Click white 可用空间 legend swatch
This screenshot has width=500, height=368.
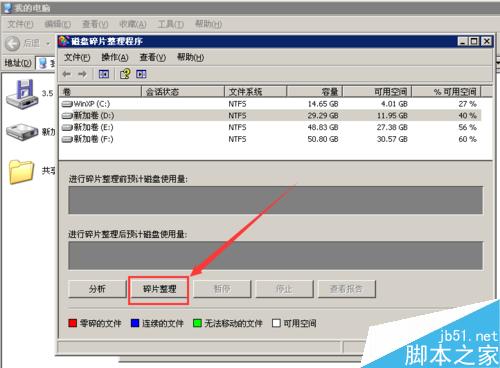[x=276, y=323]
